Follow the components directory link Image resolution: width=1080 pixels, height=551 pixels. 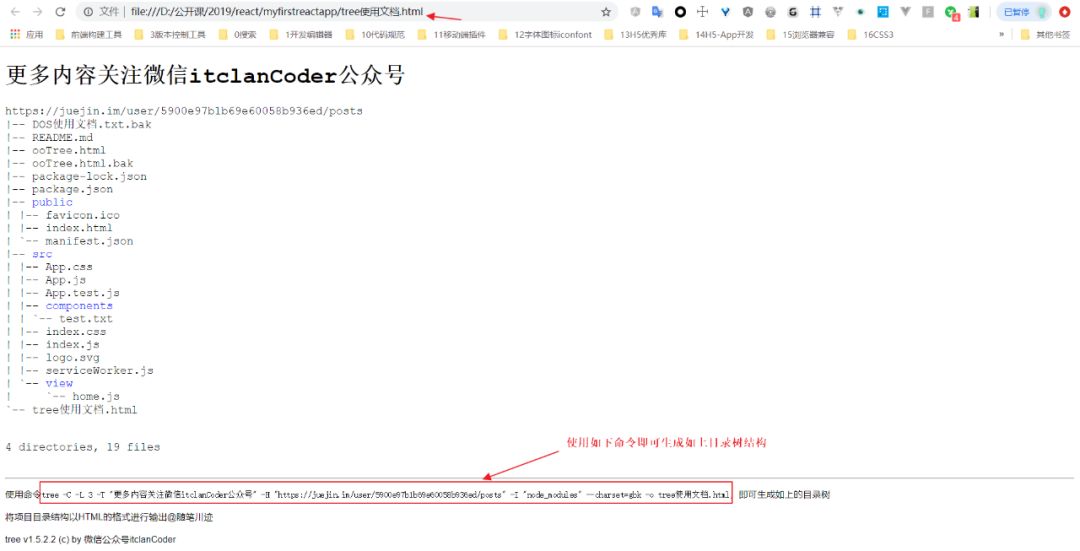click(x=79, y=306)
